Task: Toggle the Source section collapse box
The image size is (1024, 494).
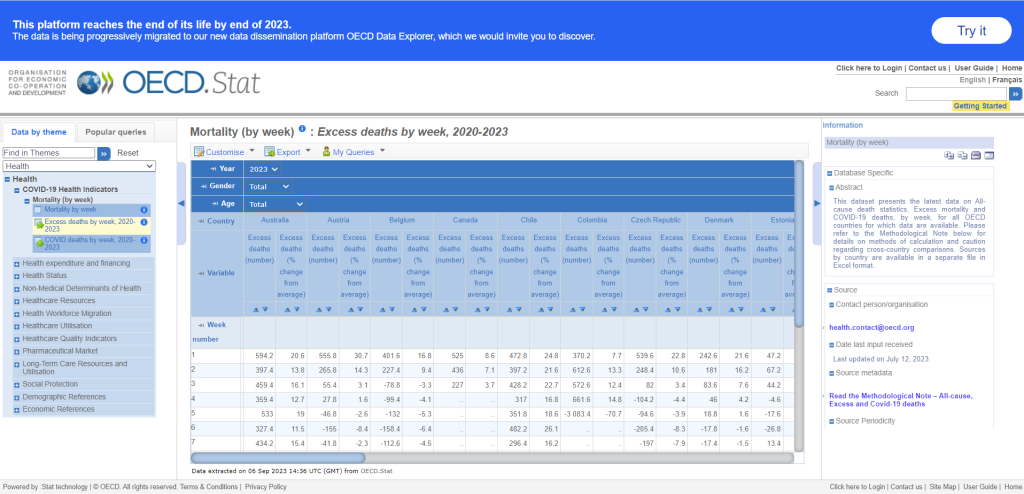Action: point(829,290)
